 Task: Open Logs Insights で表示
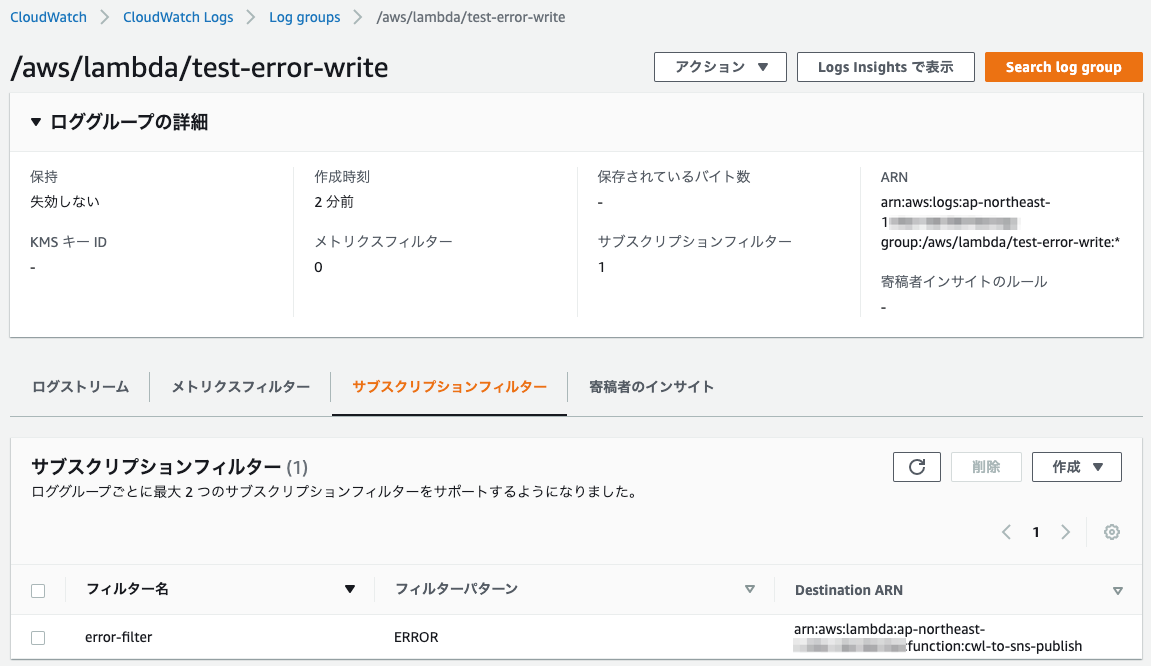(x=885, y=67)
